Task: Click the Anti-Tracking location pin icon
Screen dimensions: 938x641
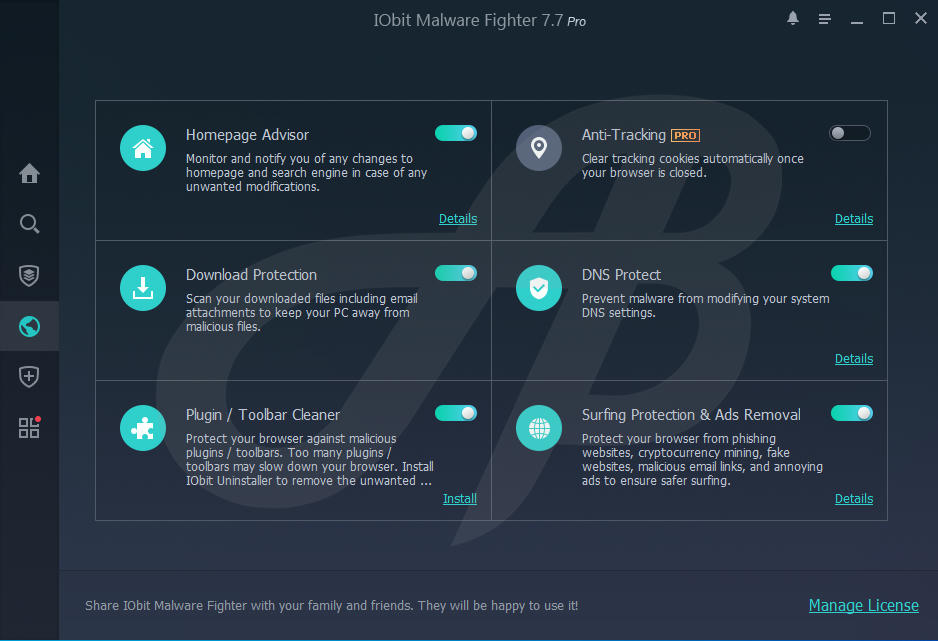Action: pos(539,148)
